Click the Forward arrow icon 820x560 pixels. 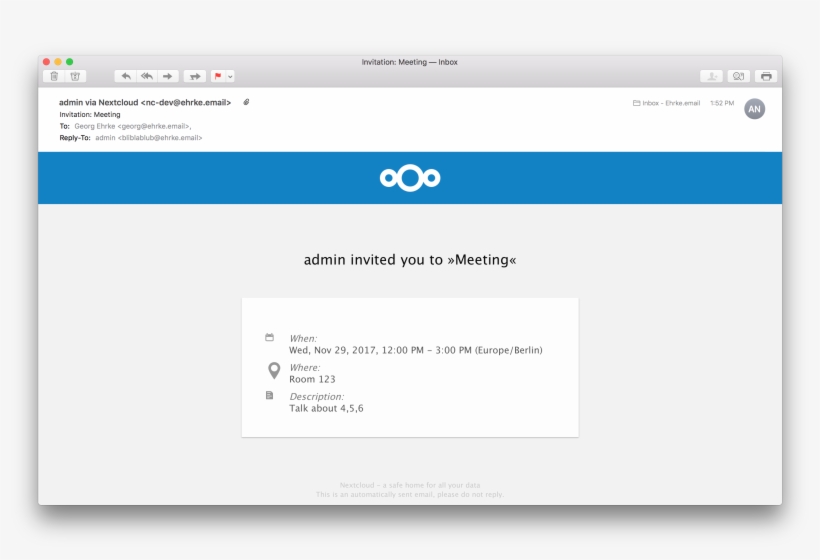coord(168,76)
